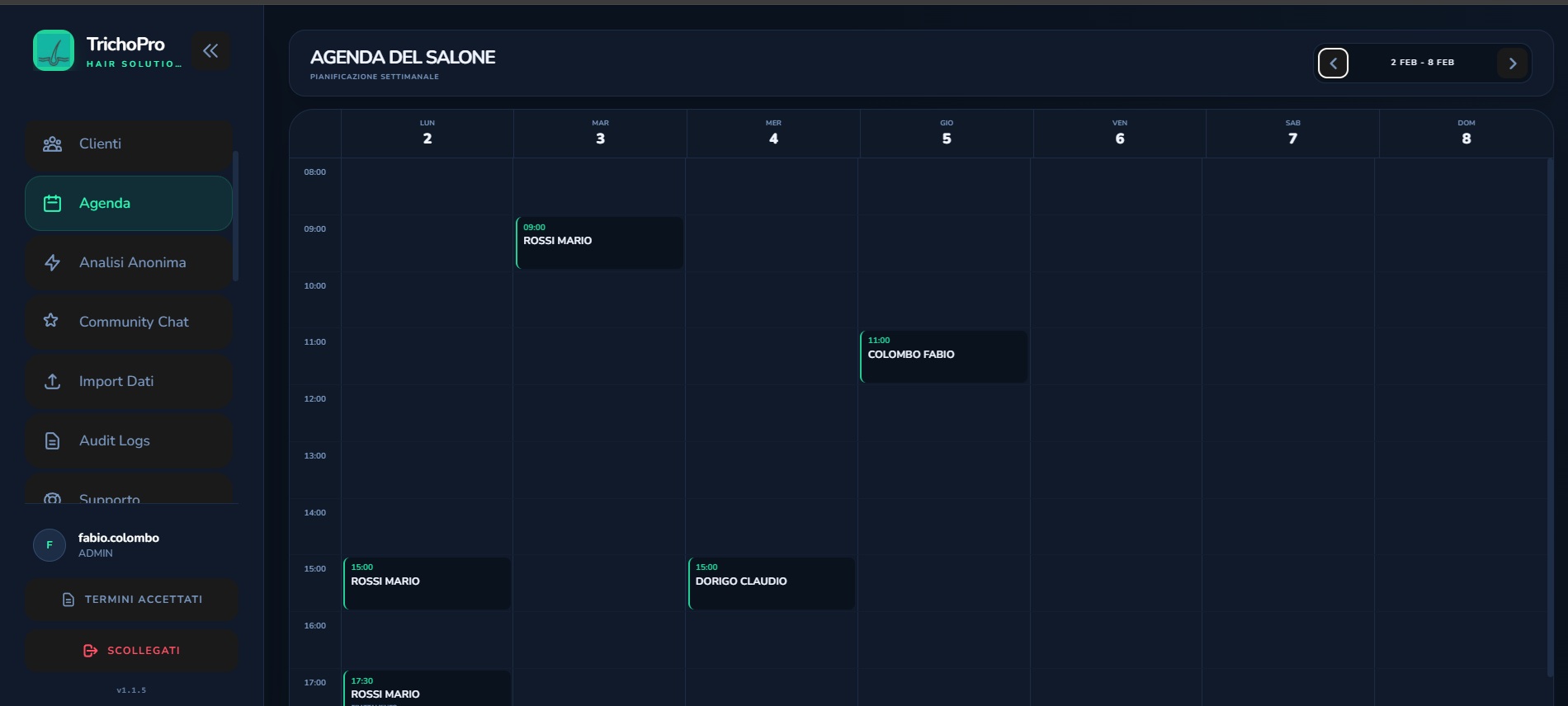Screen dimensions: 1568x706
Task: Open Analisi Anonima page
Action: (x=129, y=262)
